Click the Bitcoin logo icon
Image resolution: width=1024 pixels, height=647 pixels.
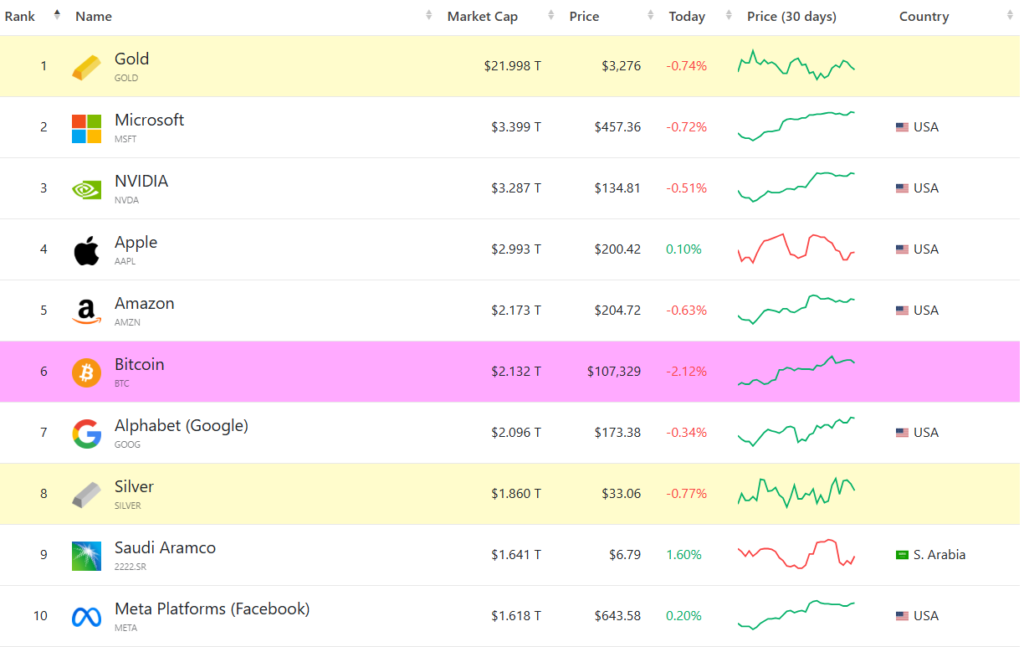tap(86, 373)
